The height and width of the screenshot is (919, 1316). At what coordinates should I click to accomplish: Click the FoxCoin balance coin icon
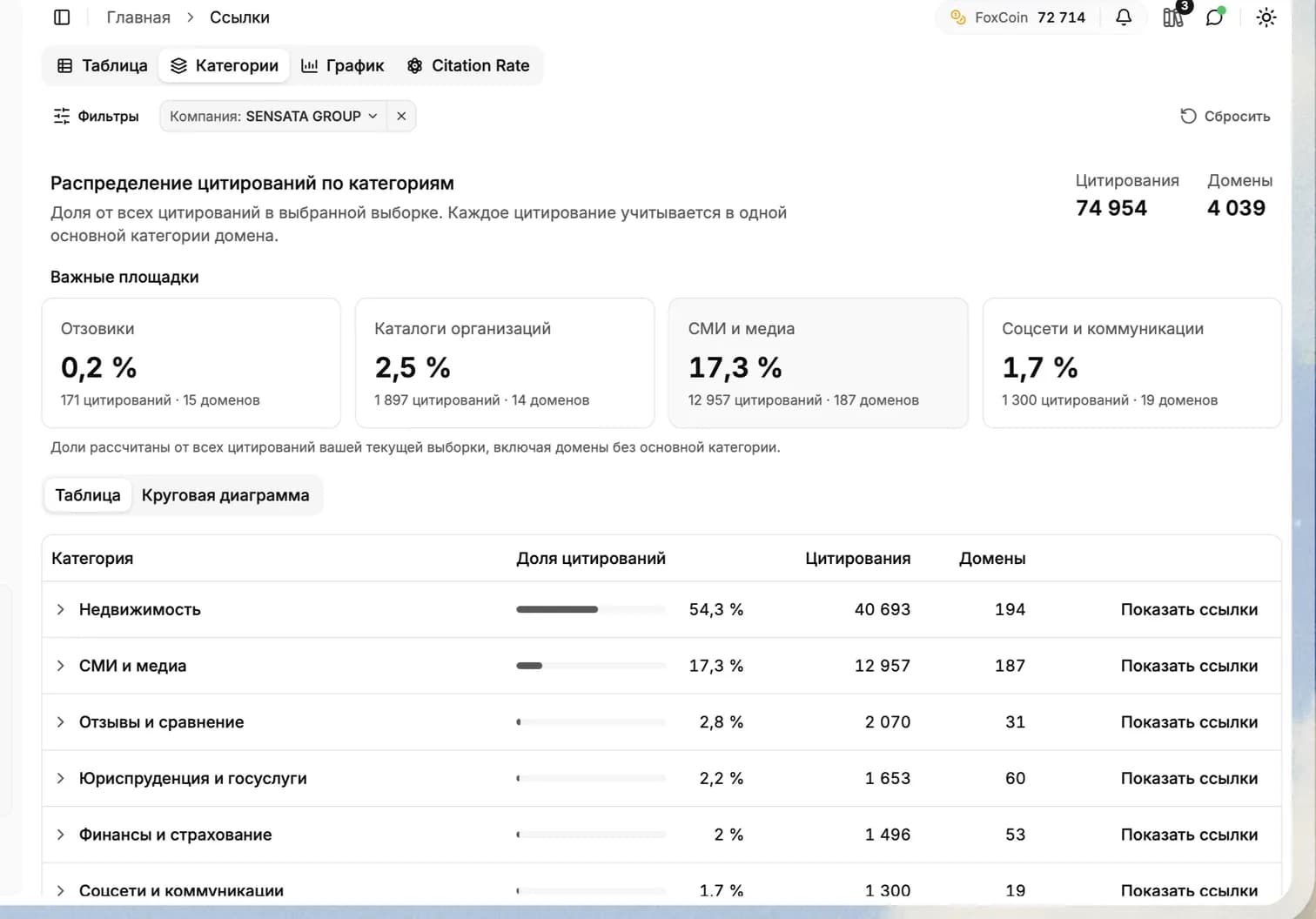[x=958, y=17]
